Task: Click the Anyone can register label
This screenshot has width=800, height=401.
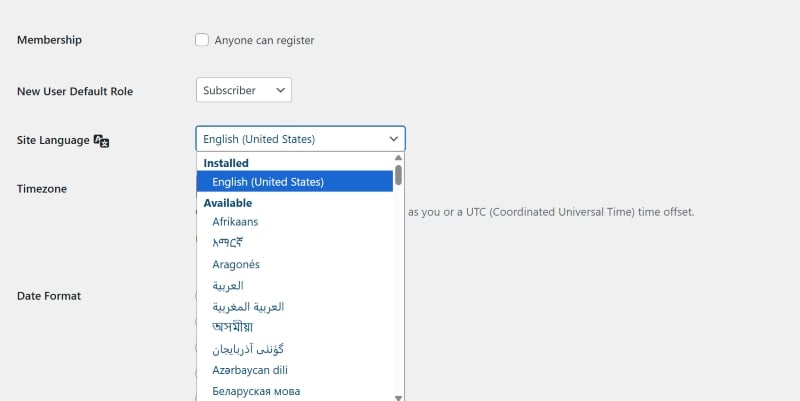Action: point(264,40)
